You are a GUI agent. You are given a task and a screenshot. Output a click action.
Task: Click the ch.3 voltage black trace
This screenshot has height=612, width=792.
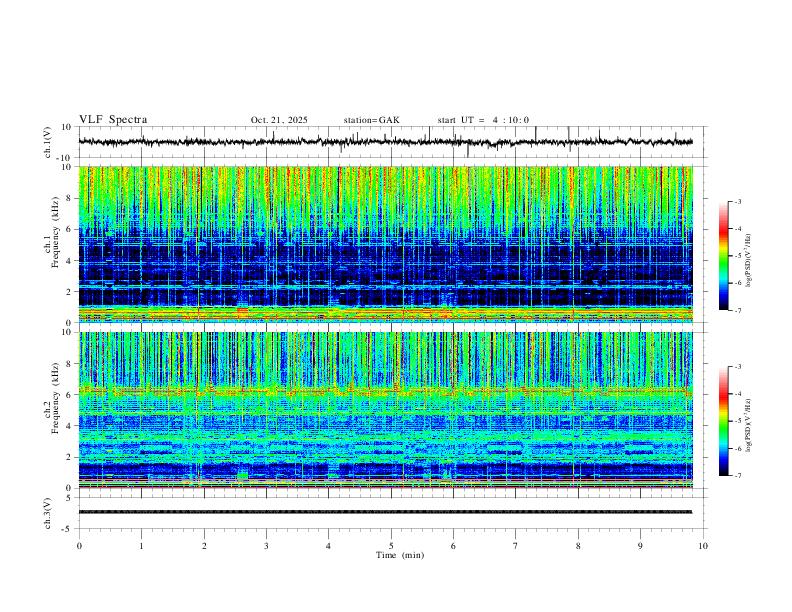click(x=385, y=512)
